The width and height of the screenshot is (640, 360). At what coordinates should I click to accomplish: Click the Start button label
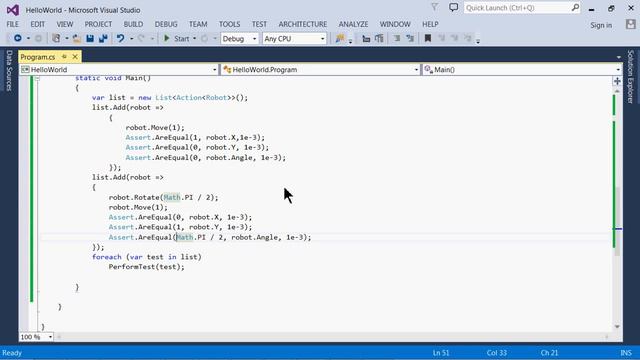pos(182,39)
